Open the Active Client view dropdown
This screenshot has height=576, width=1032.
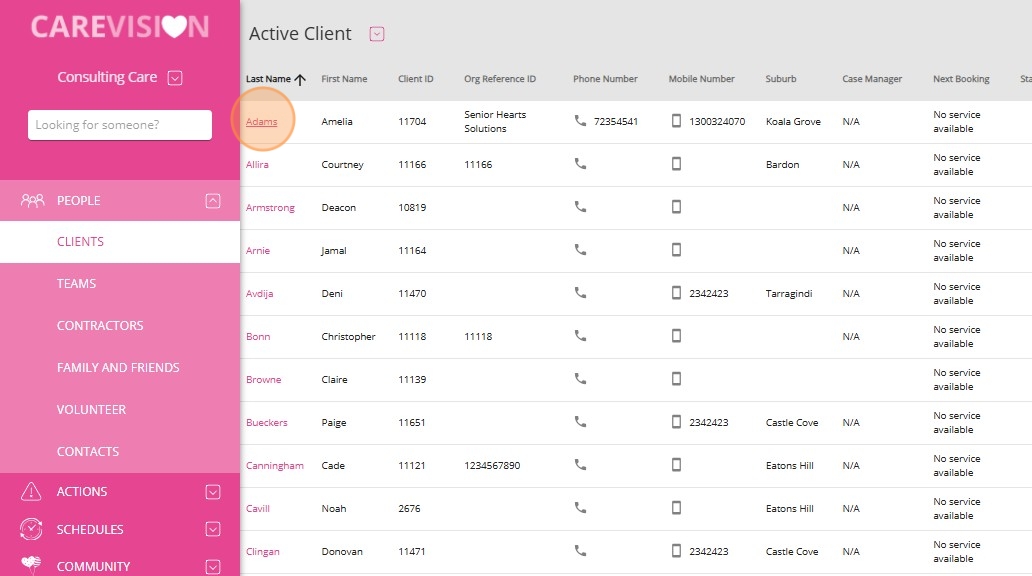376,34
